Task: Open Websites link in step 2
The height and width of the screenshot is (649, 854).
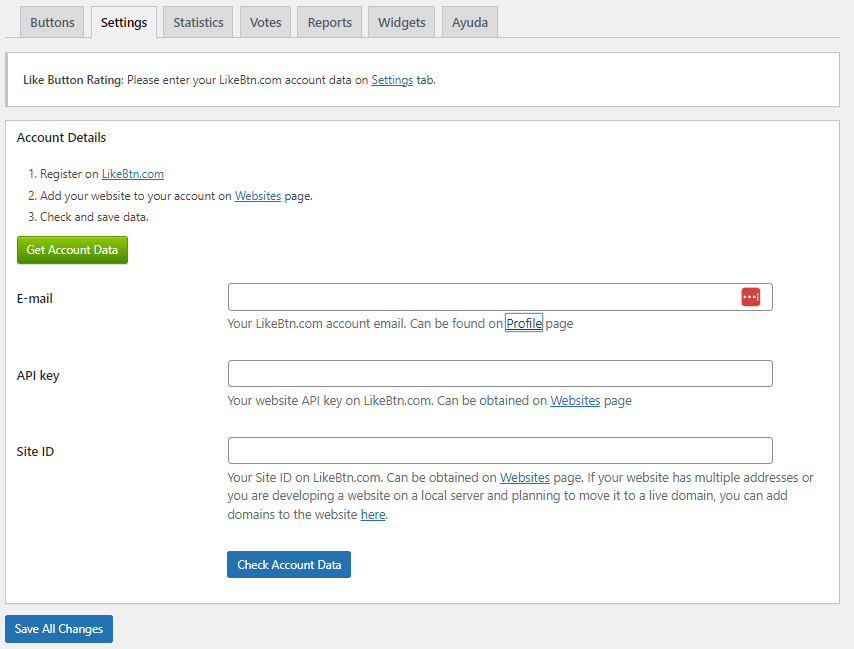Action: (258, 196)
